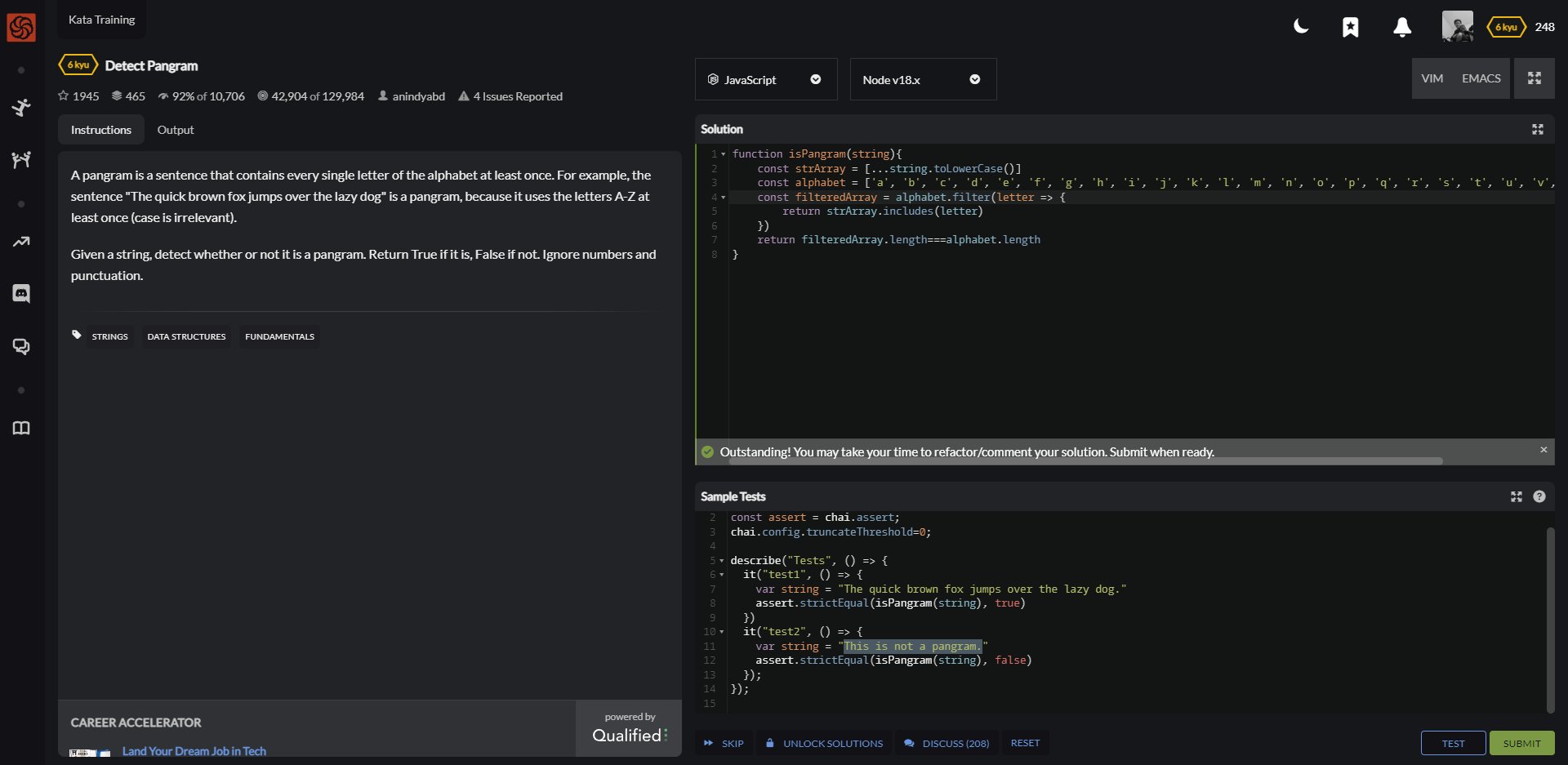Viewport: 1568px width, 765px height.
Task: Click the 248 honor score
Action: 1544,27
